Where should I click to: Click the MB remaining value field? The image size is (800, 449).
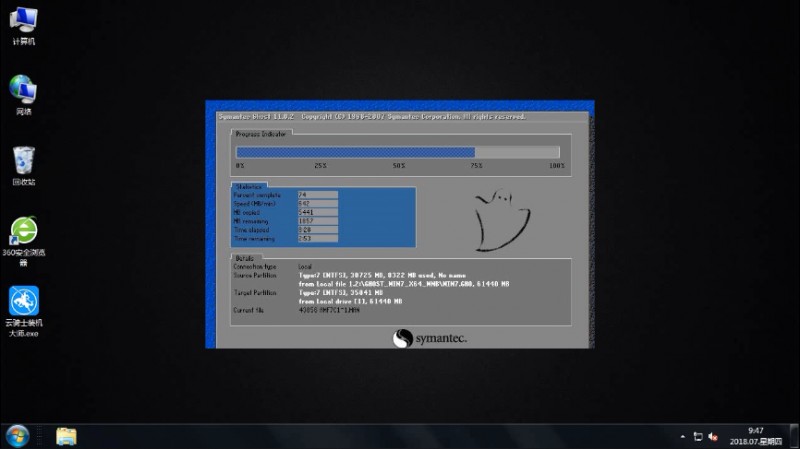tap(317, 221)
